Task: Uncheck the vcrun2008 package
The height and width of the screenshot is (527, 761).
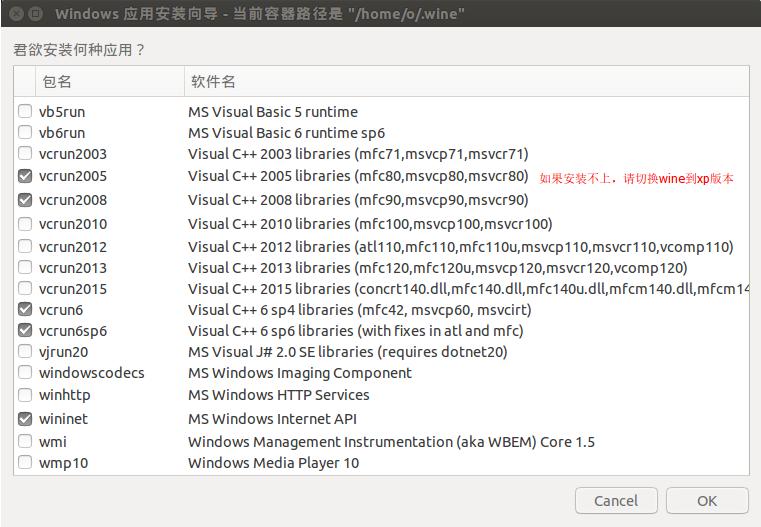Action: (x=25, y=200)
